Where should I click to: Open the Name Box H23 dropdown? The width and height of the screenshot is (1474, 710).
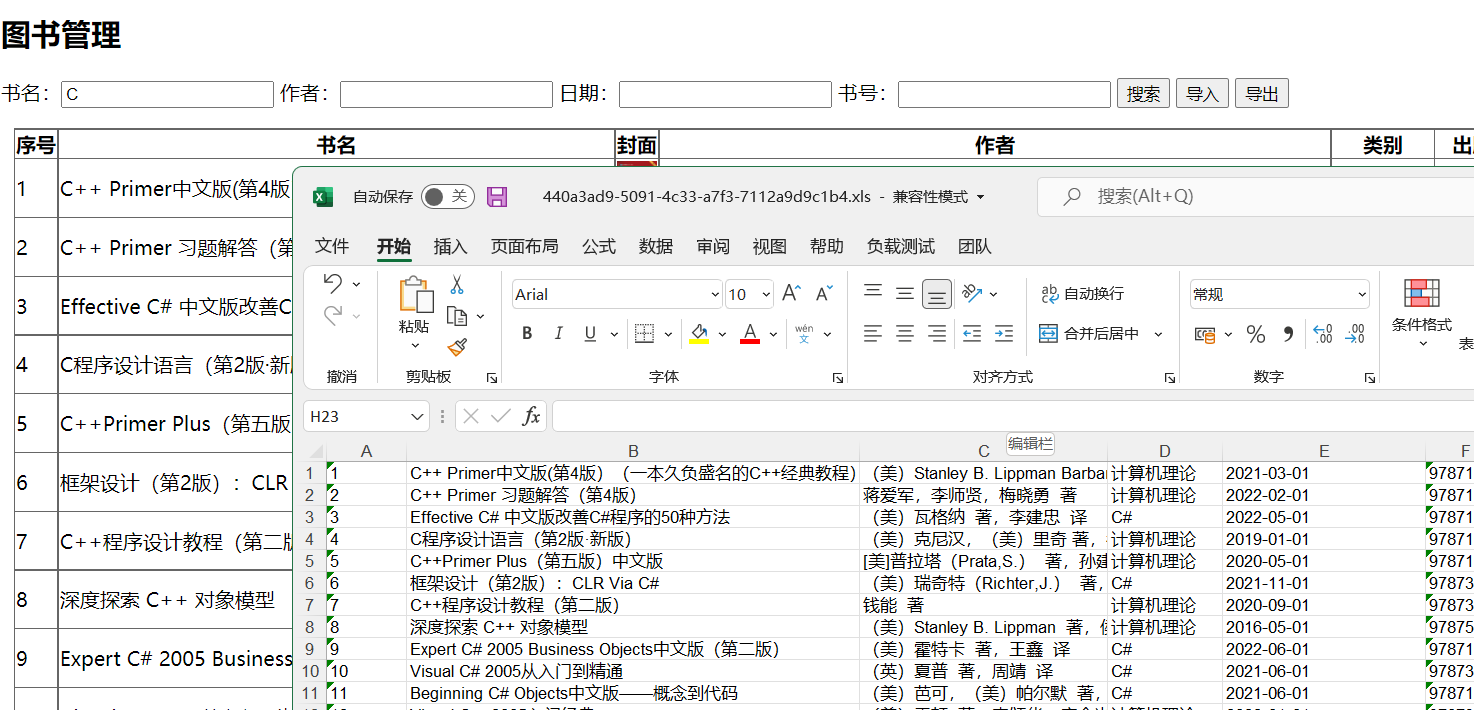417,416
